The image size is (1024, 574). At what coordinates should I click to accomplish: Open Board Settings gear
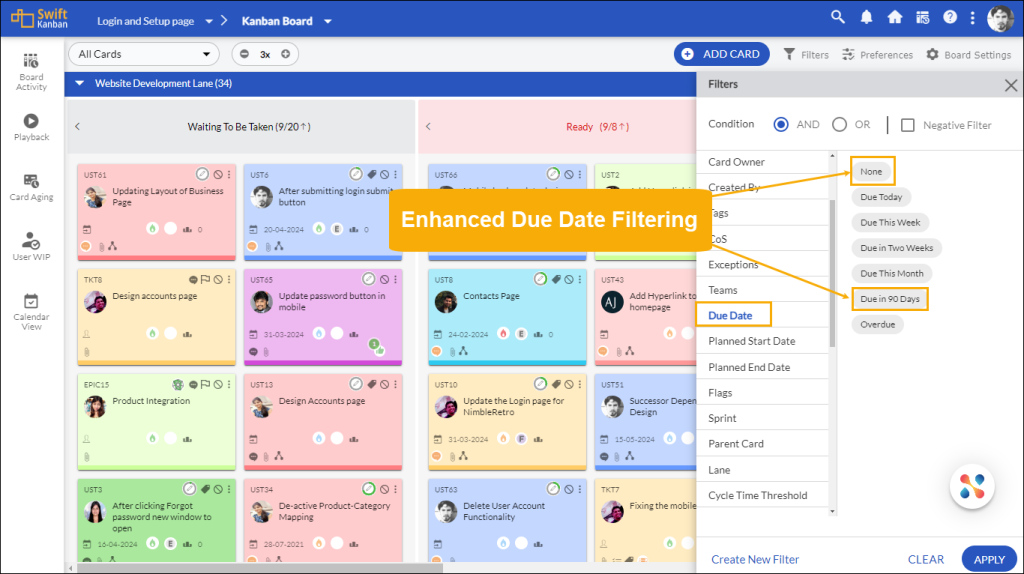click(968, 54)
